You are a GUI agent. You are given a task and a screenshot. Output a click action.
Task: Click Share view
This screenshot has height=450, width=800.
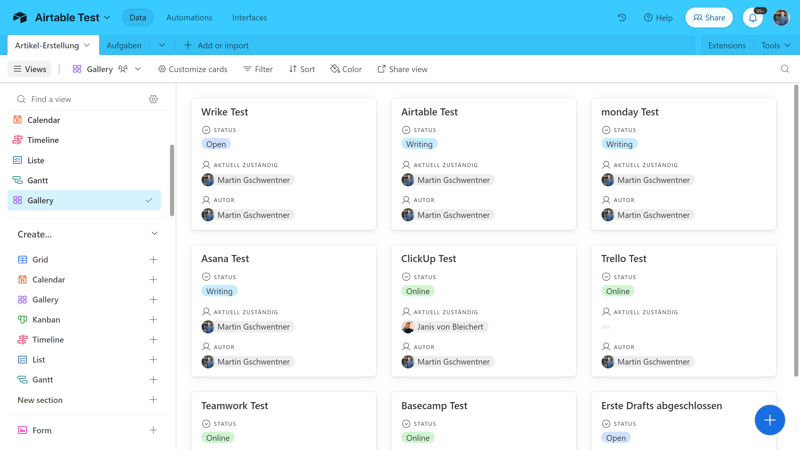403,69
